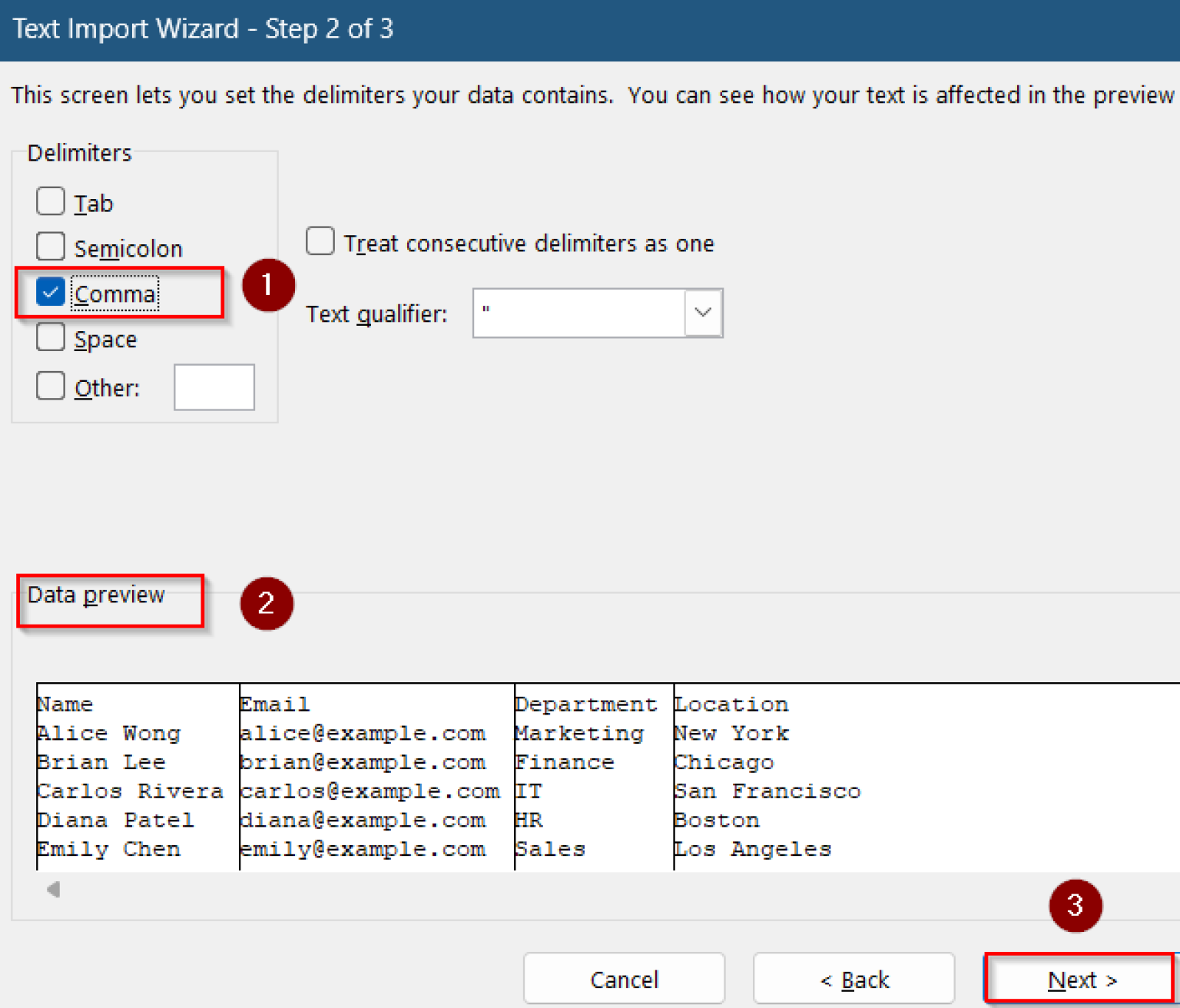Check the Other delimiter option
The image size is (1180, 1008).
pyautogui.click(x=50, y=386)
